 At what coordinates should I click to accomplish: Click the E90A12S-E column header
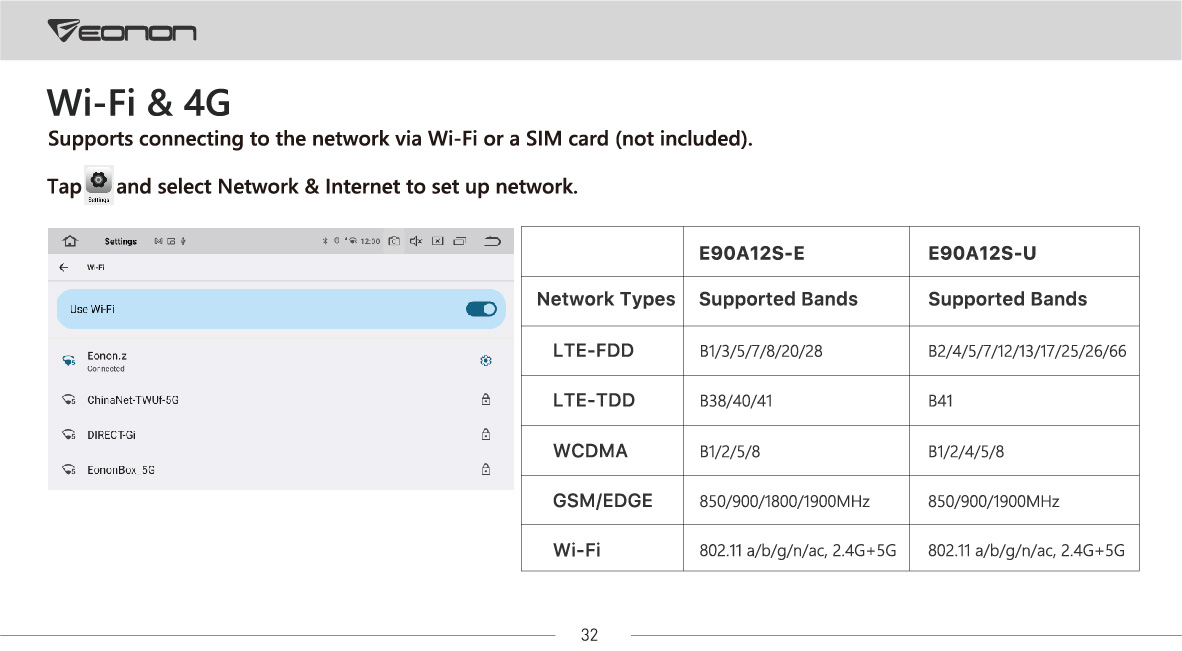(752, 253)
